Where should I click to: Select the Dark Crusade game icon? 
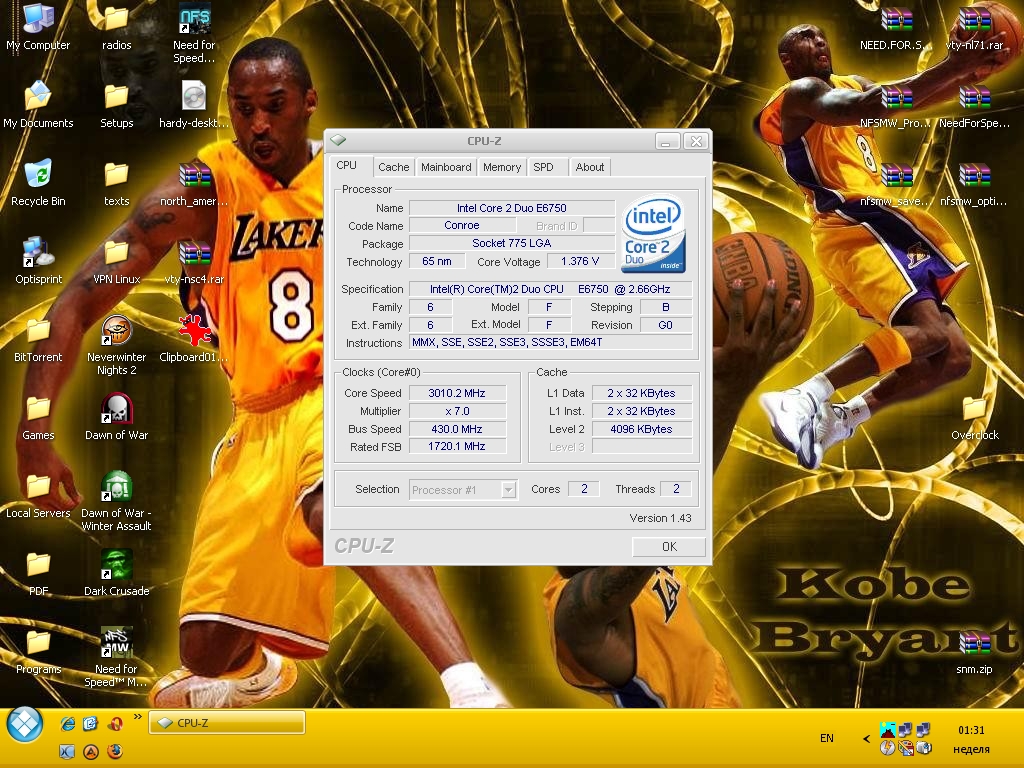tap(116, 565)
